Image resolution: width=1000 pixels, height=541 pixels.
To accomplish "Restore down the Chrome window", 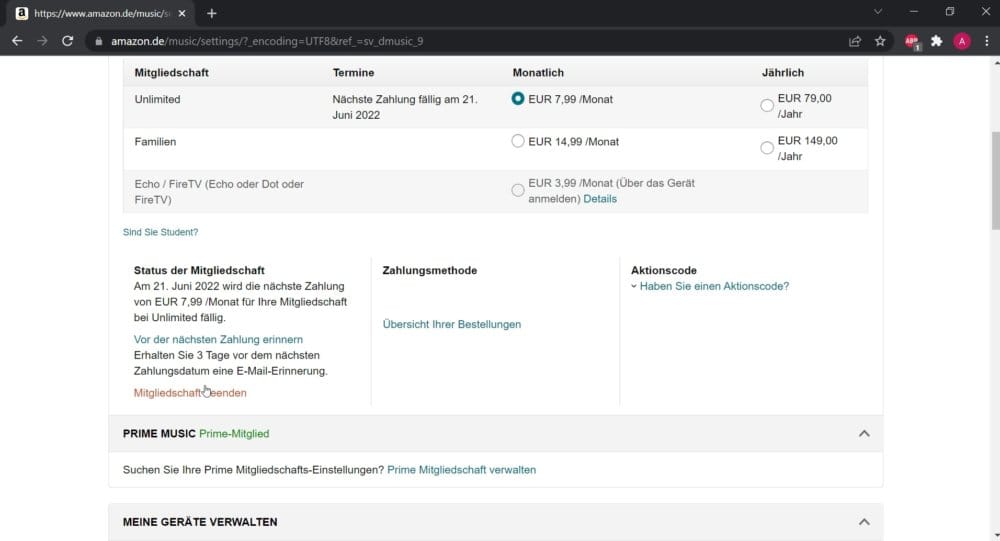I will tap(950, 11).
